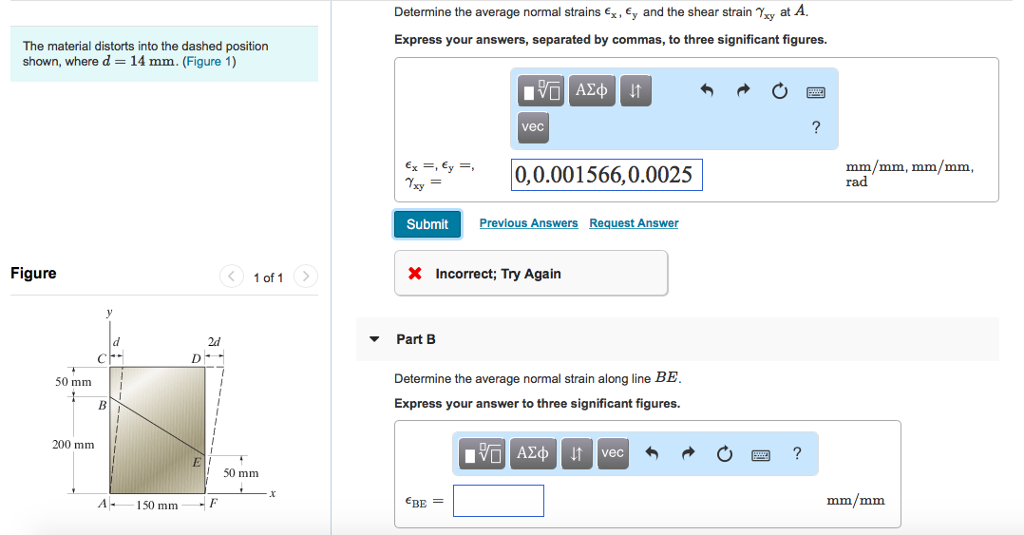Viewport: 1024px width, 535px height.
Task: Undo last edit in Part B toolbar
Action: pyautogui.click(x=651, y=453)
